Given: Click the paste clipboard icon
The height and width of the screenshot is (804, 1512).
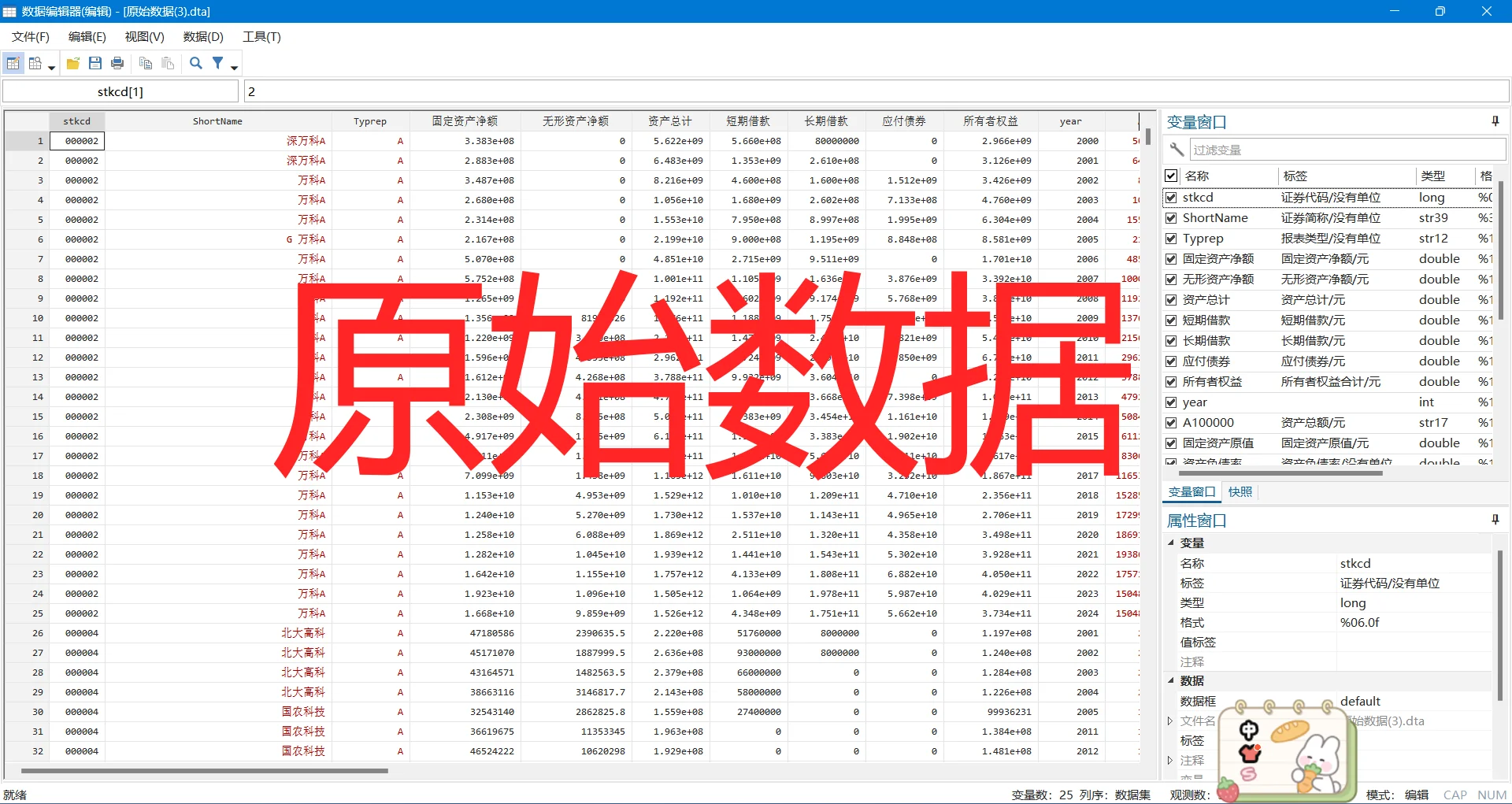Looking at the screenshot, I should (168, 64).
